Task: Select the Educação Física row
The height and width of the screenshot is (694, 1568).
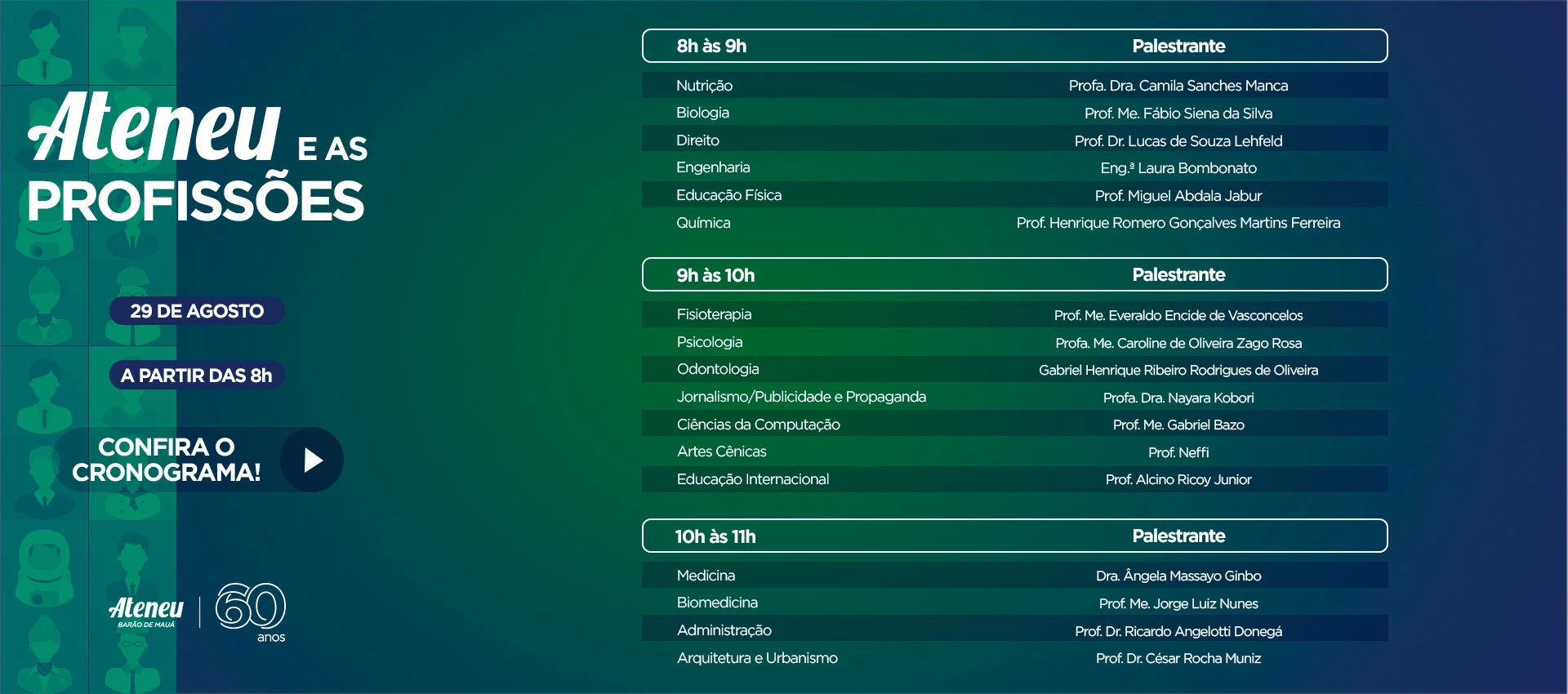Action: click(1014, 195)
